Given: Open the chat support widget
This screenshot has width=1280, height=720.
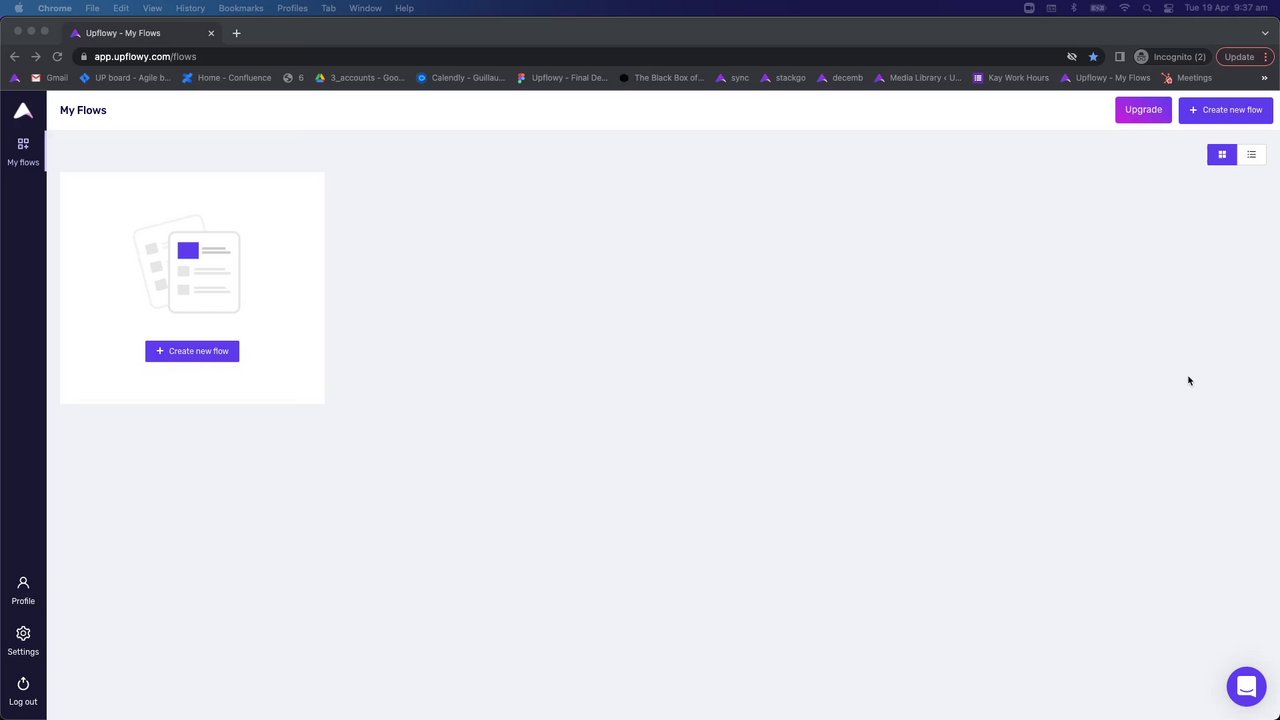Looking at the screenshot, I should 1246,687.
